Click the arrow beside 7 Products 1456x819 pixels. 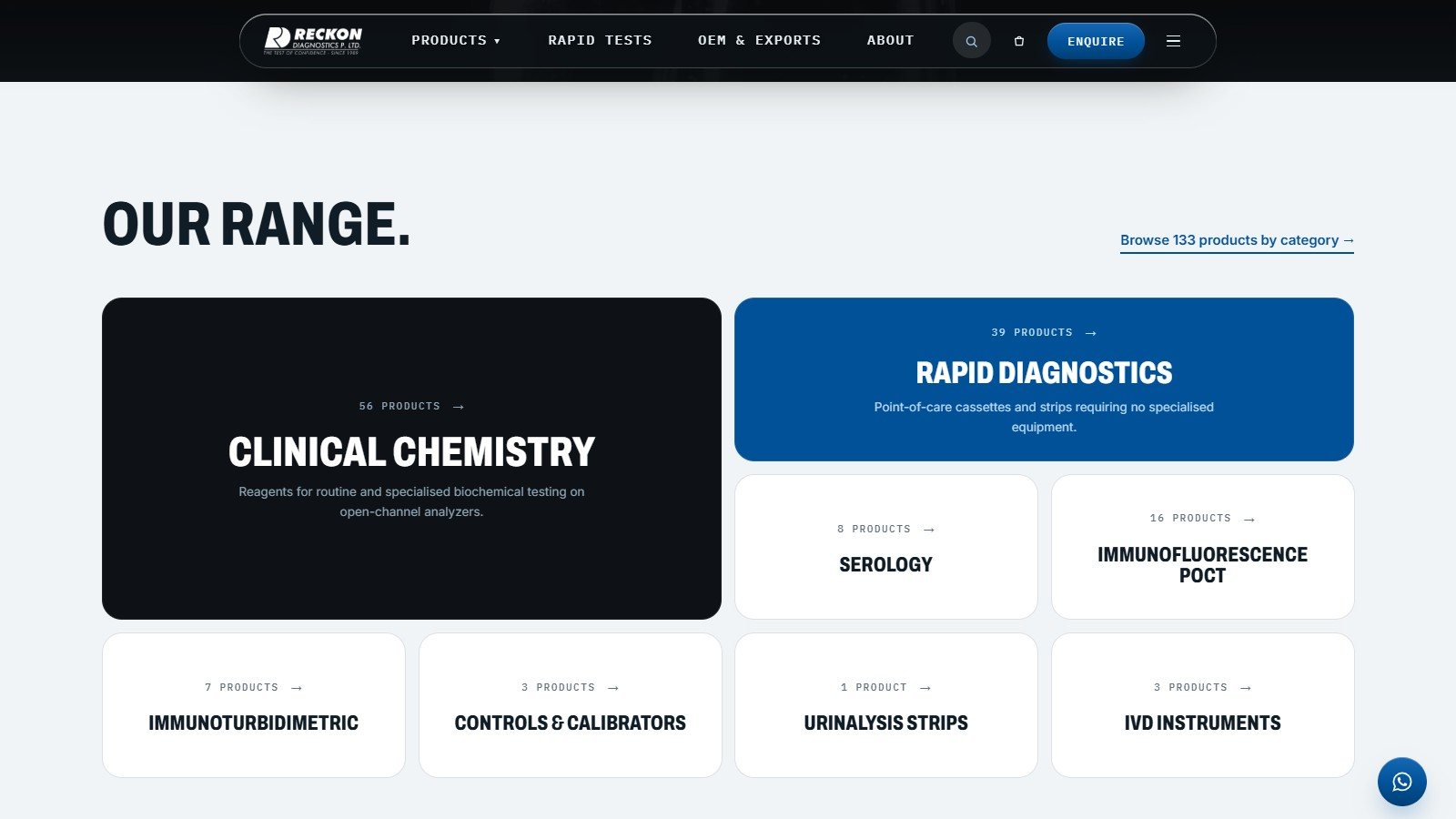pos(297,688)
